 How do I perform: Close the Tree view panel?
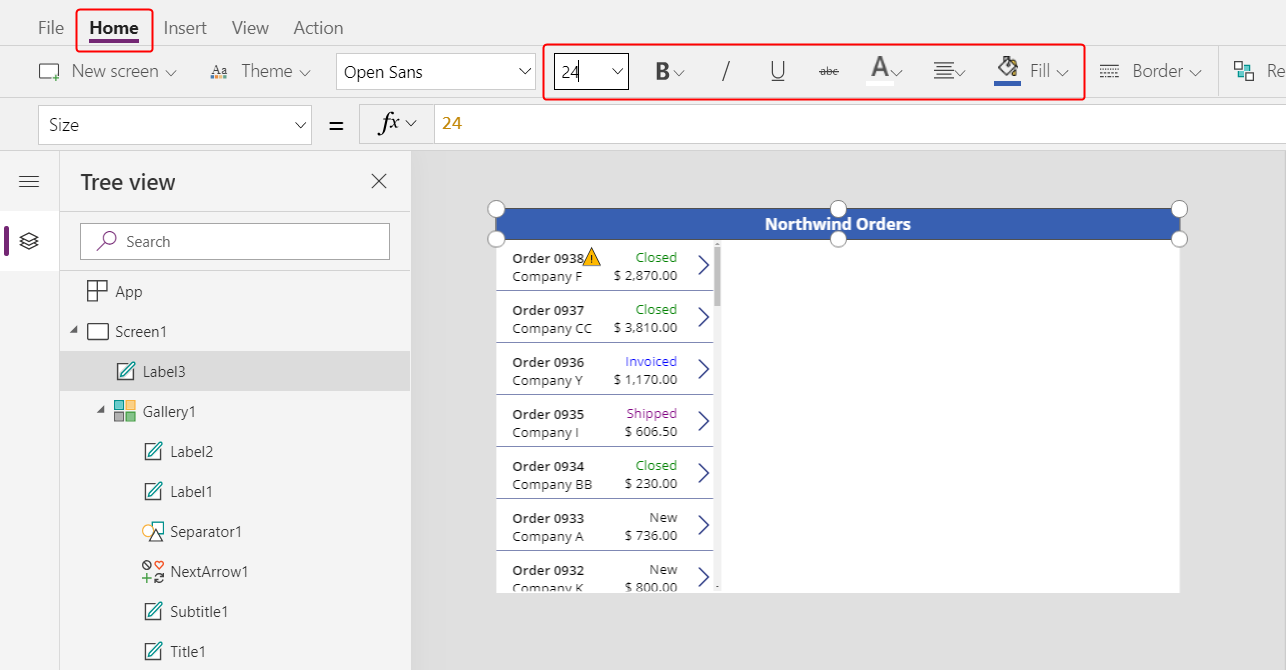tap(378, 181)
